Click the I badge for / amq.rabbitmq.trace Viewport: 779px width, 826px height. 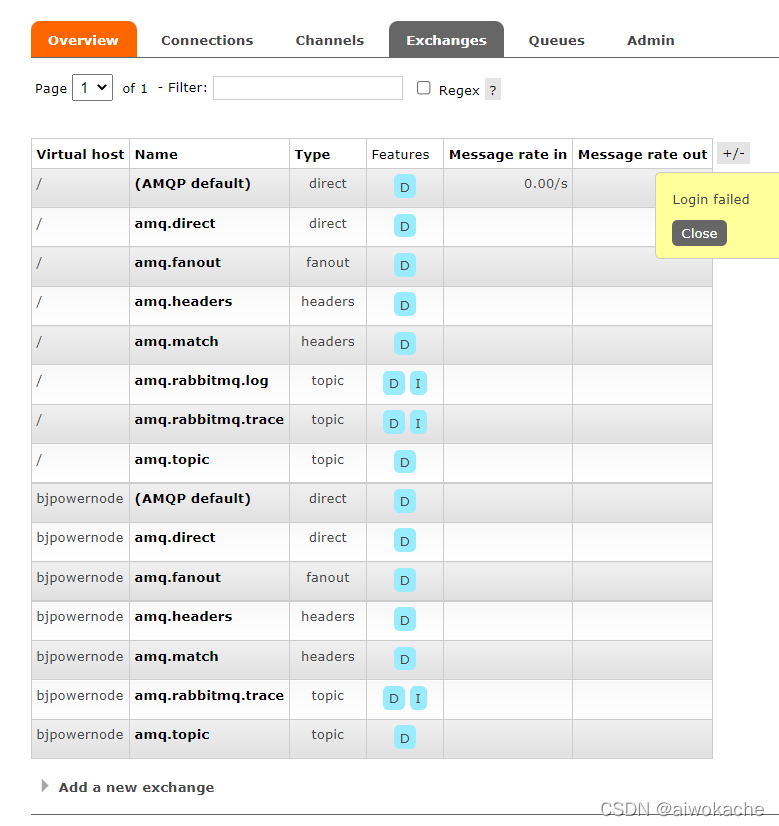tap(418, 422)
